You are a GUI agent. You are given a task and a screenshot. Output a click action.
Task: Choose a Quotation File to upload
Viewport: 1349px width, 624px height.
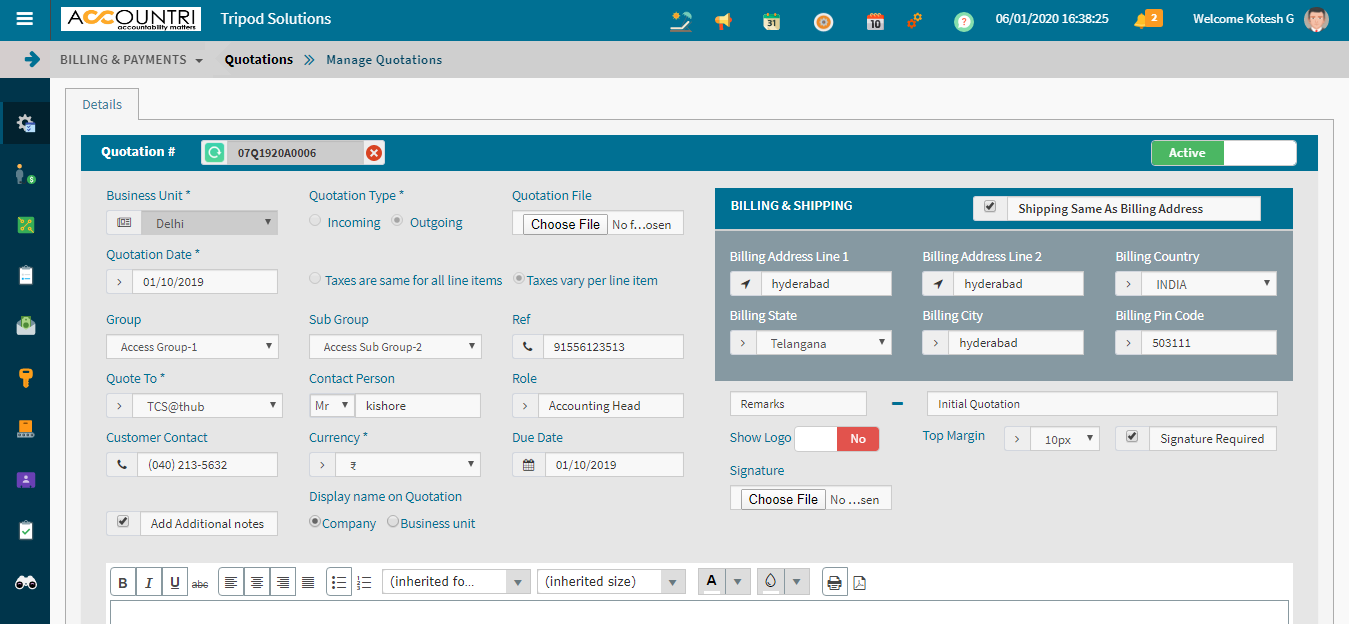[x=566, y=224]
